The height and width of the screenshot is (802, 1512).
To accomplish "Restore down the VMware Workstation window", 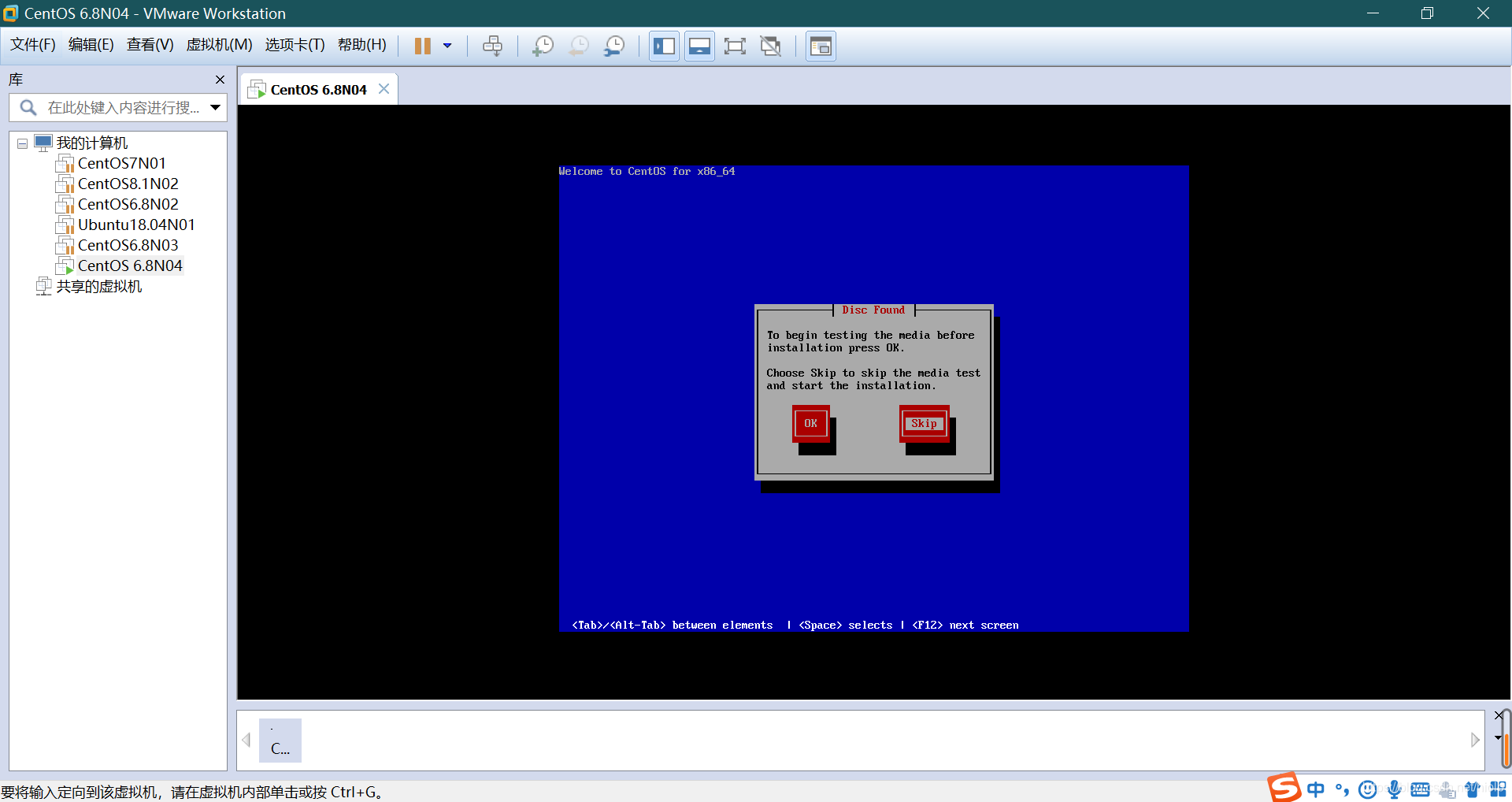I will (1427, 13).
